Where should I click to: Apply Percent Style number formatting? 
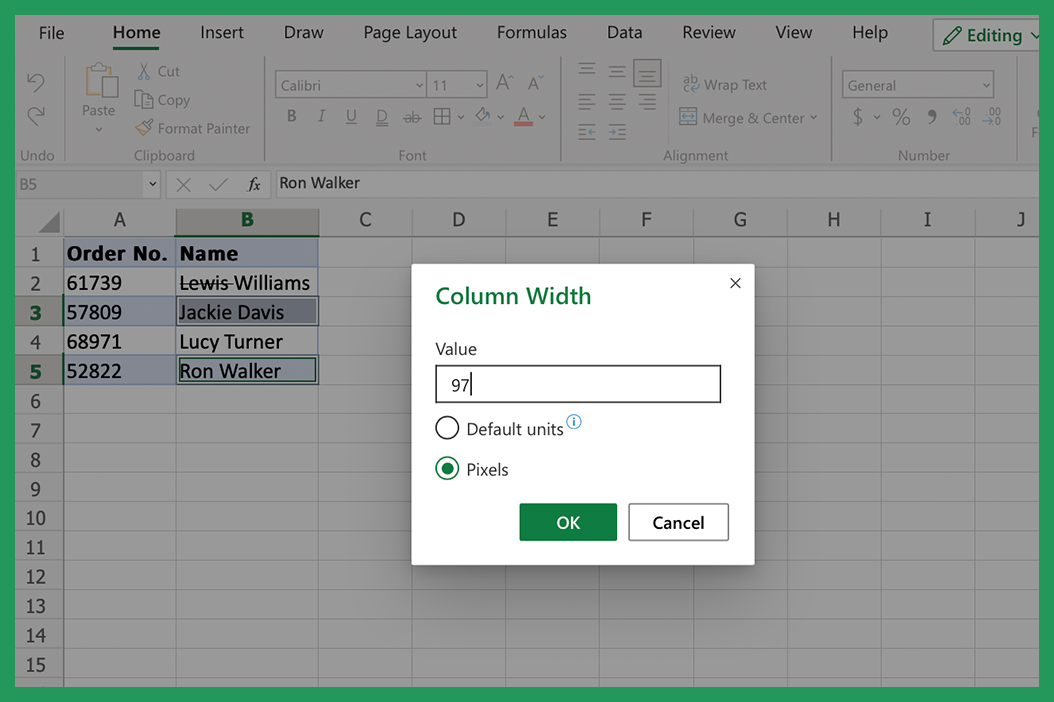pos(900,117)
